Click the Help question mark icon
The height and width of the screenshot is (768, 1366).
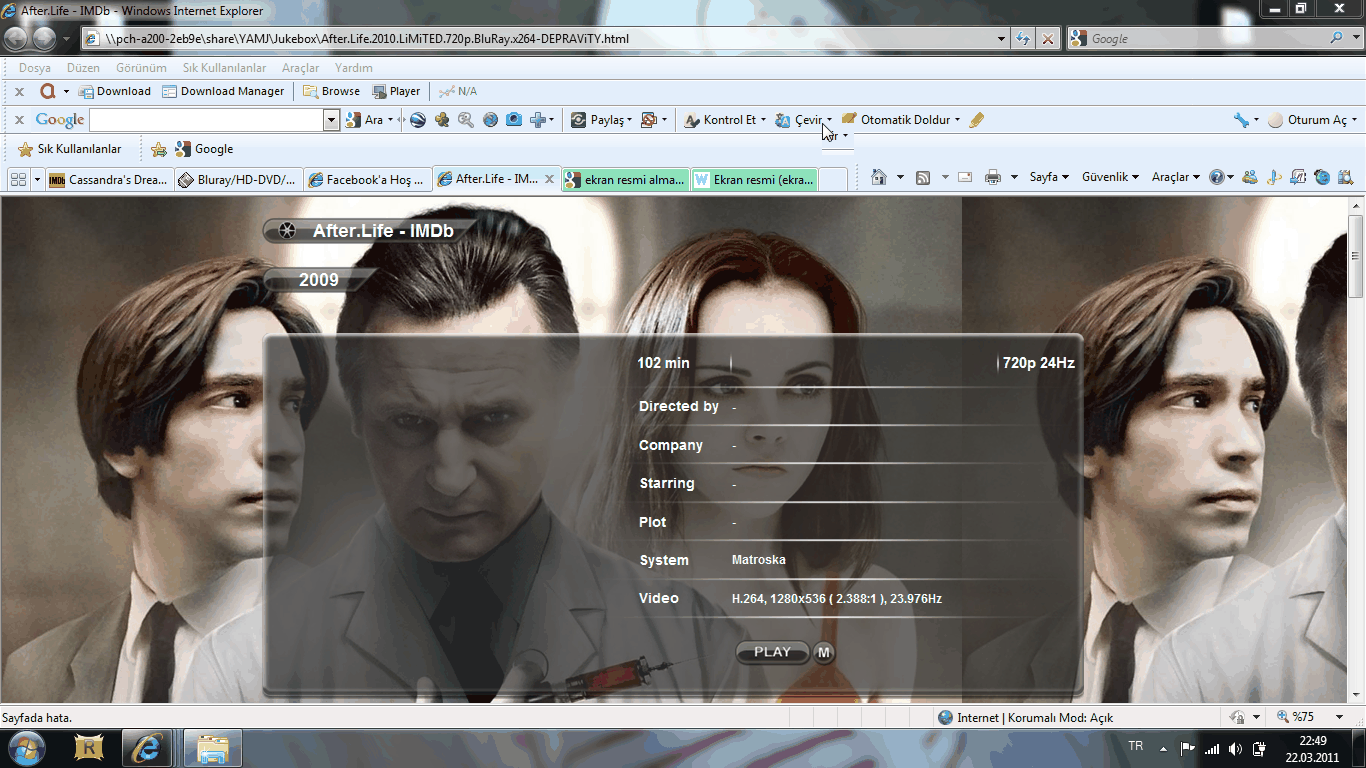[x=1217, y=177]
